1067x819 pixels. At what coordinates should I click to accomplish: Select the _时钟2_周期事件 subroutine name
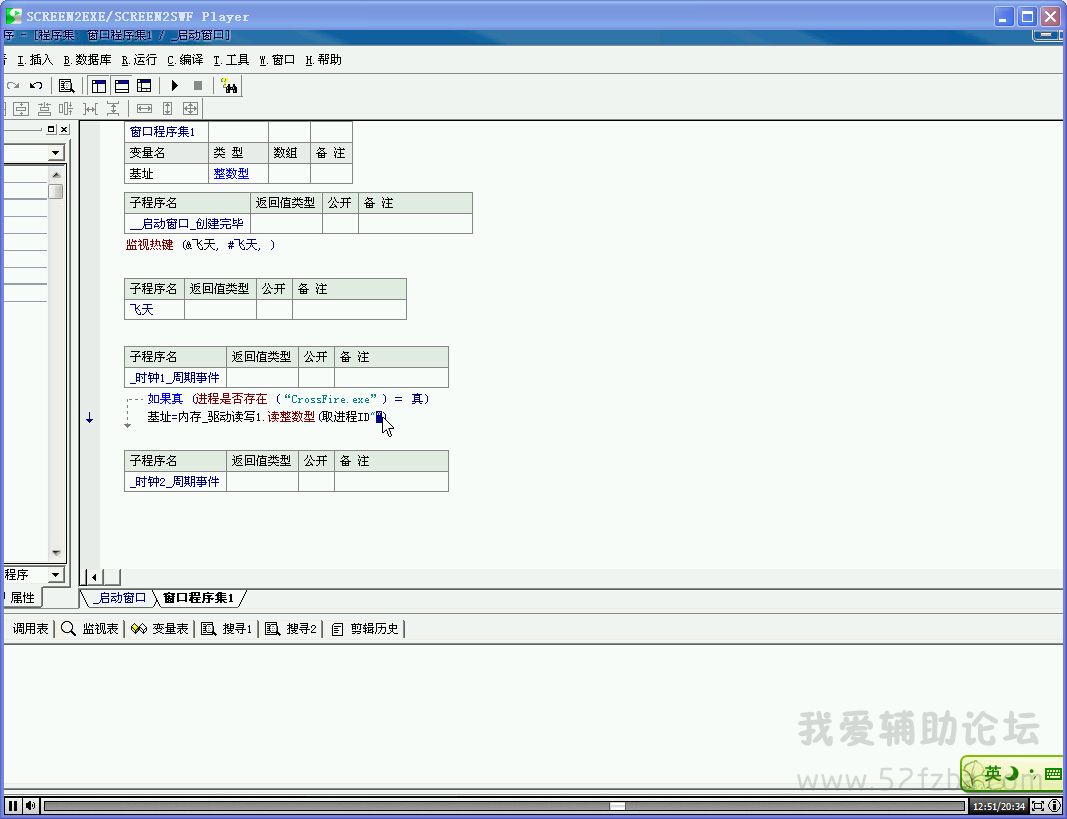[175, 482]
